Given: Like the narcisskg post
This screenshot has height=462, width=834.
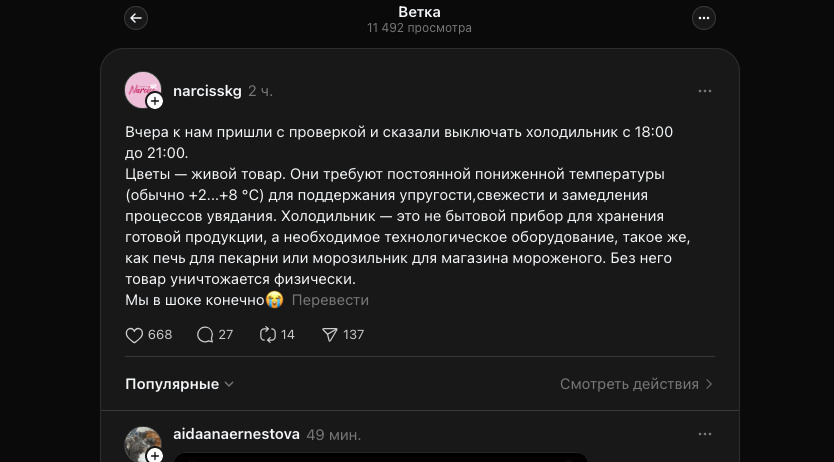Looking at the screenshot, I should pyautogui.click(x=135, y=335).
